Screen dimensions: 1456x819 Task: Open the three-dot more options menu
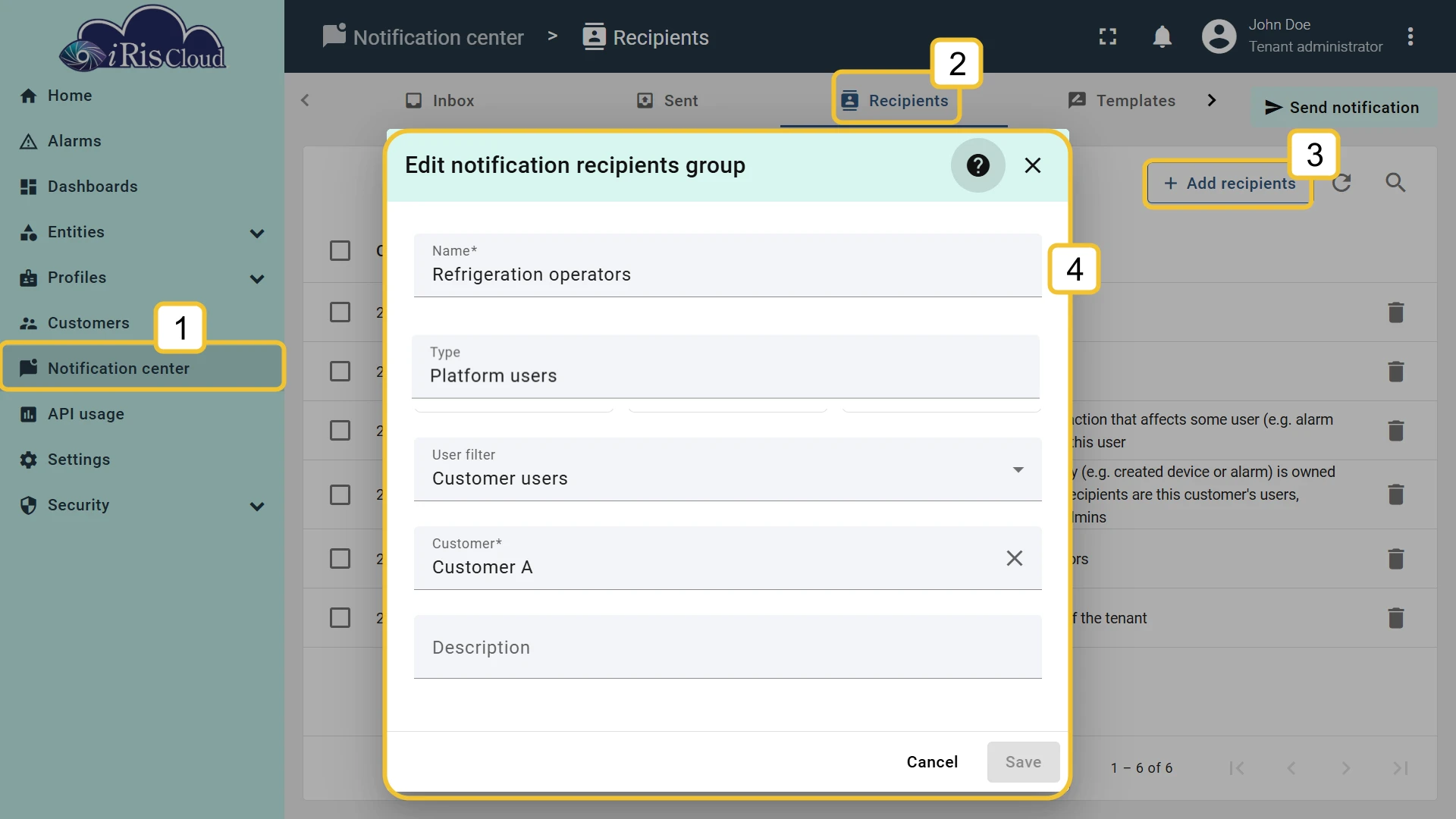point(1410,36)
